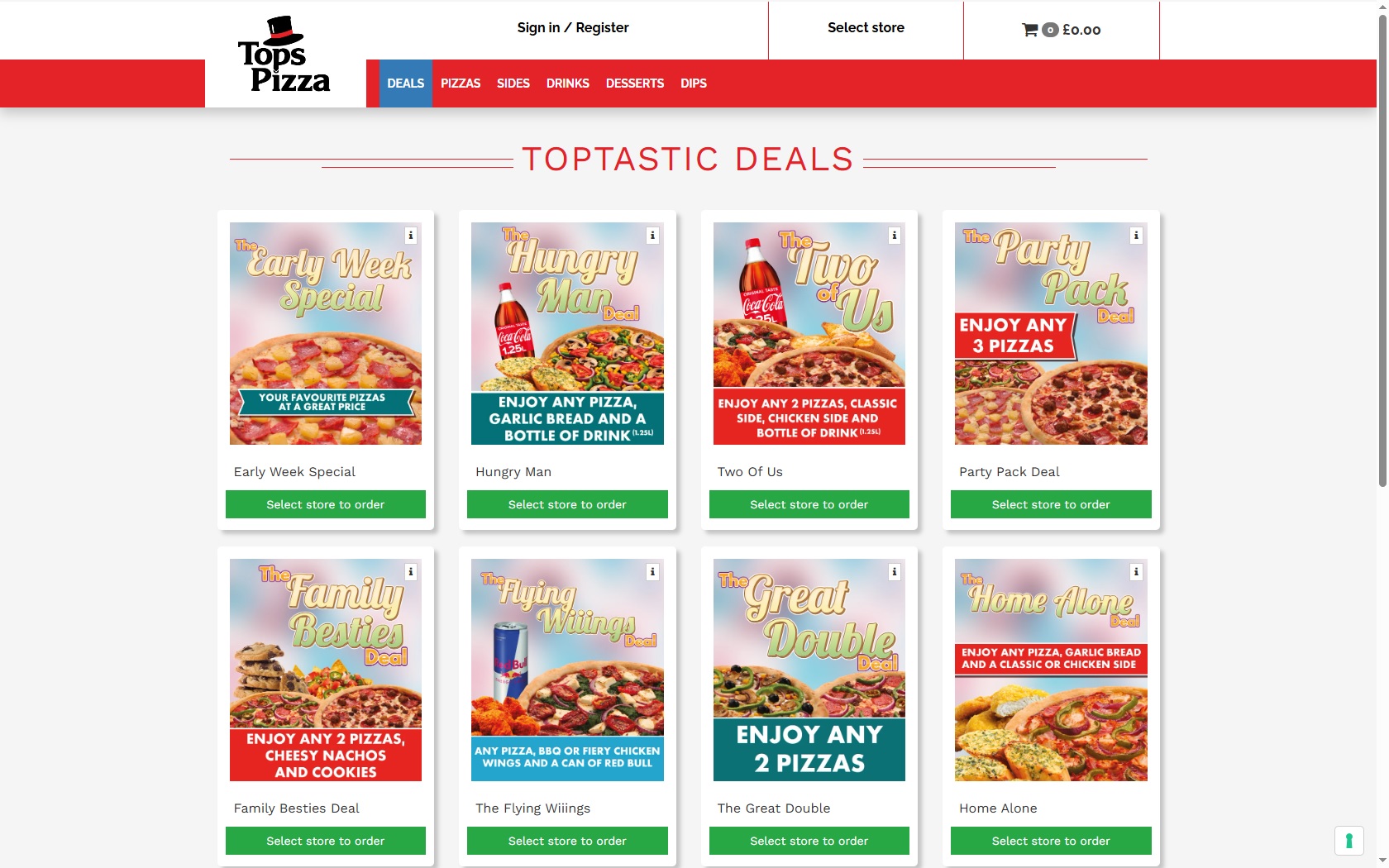Screen dimensions: 1389x868
Task: Go to the DESSERTS menu tab
Action: click(635, 83)
